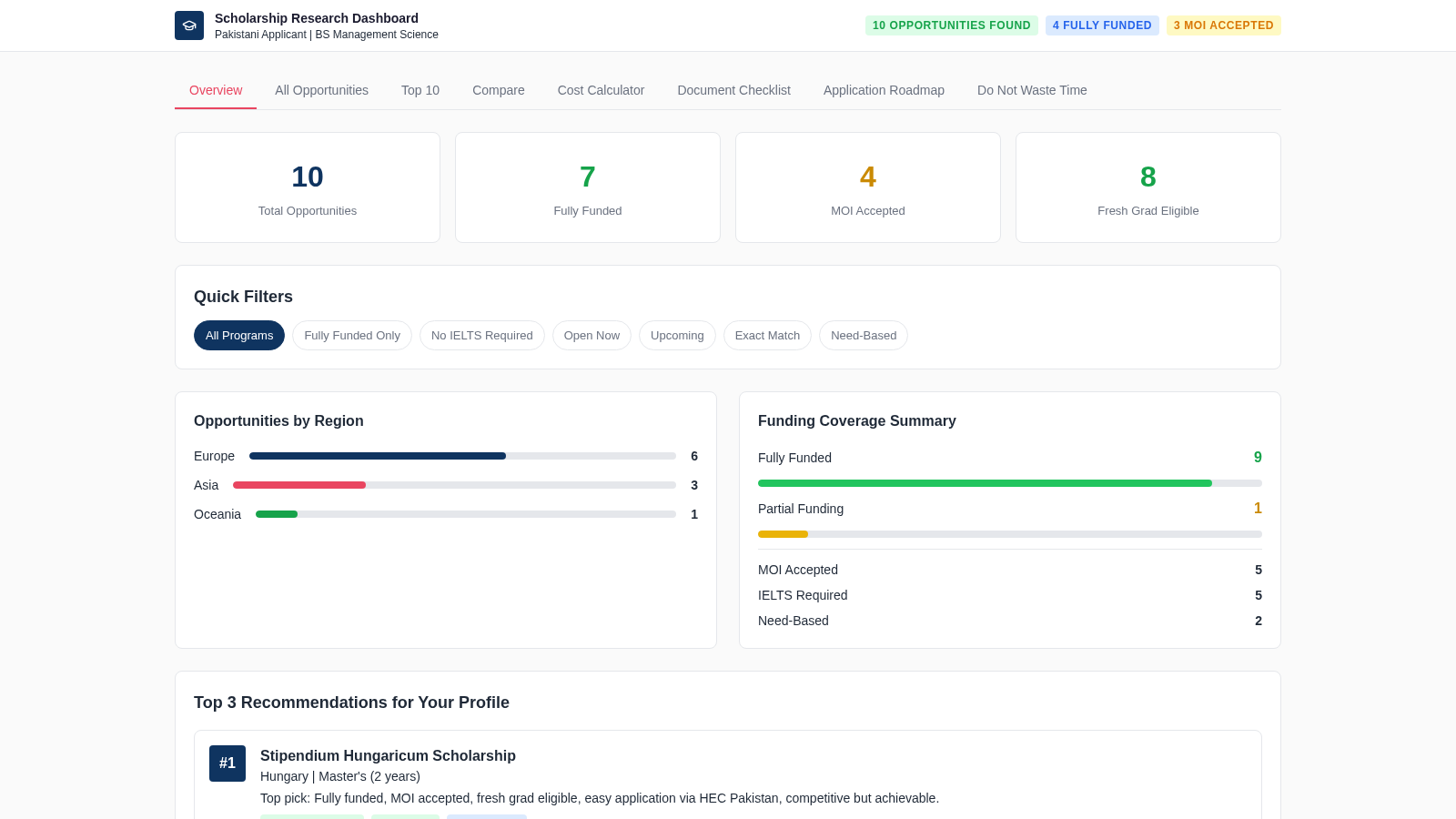Enable the Fully Funded Only filter
Screen dimensions: 1456x819
click(x=352, y=336)
